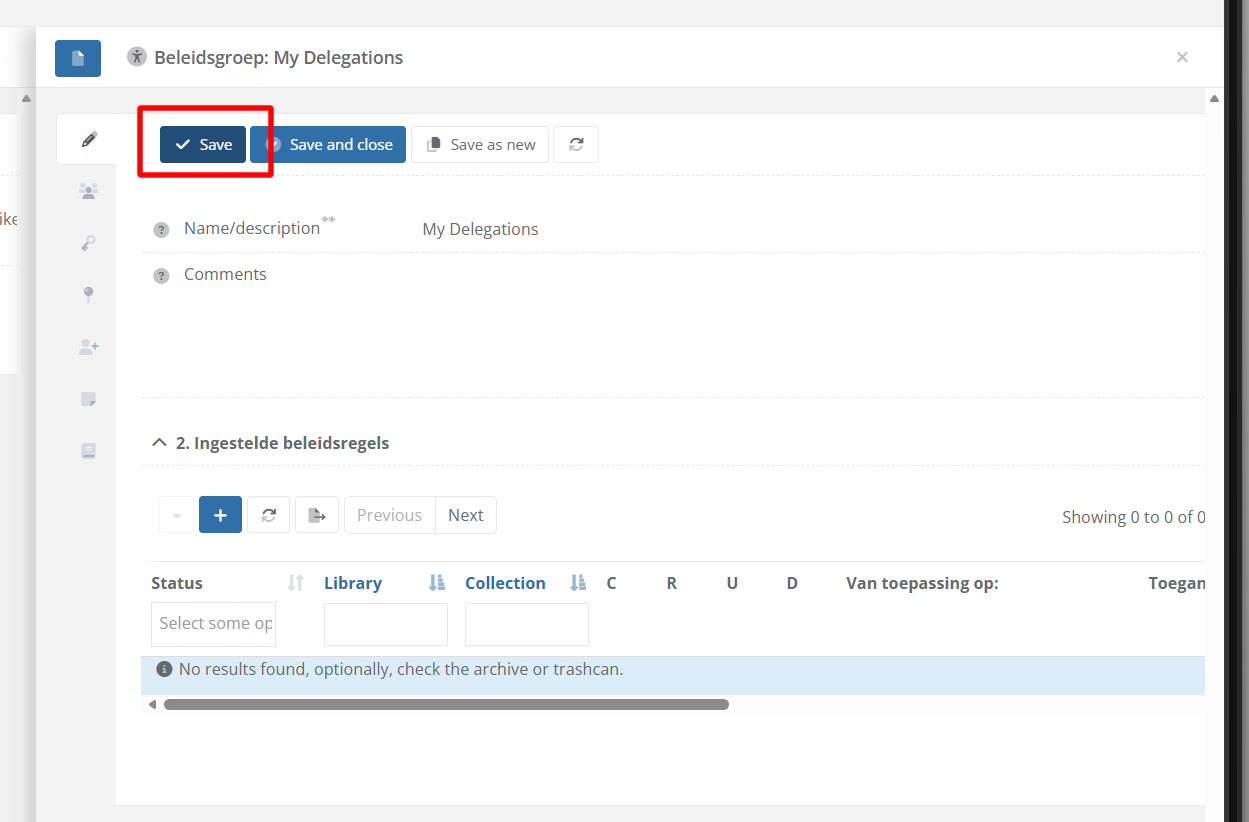The image size is (1249, 822).
Task: Reload the form with the toolbar refresh icon
Action: (576, 144)
